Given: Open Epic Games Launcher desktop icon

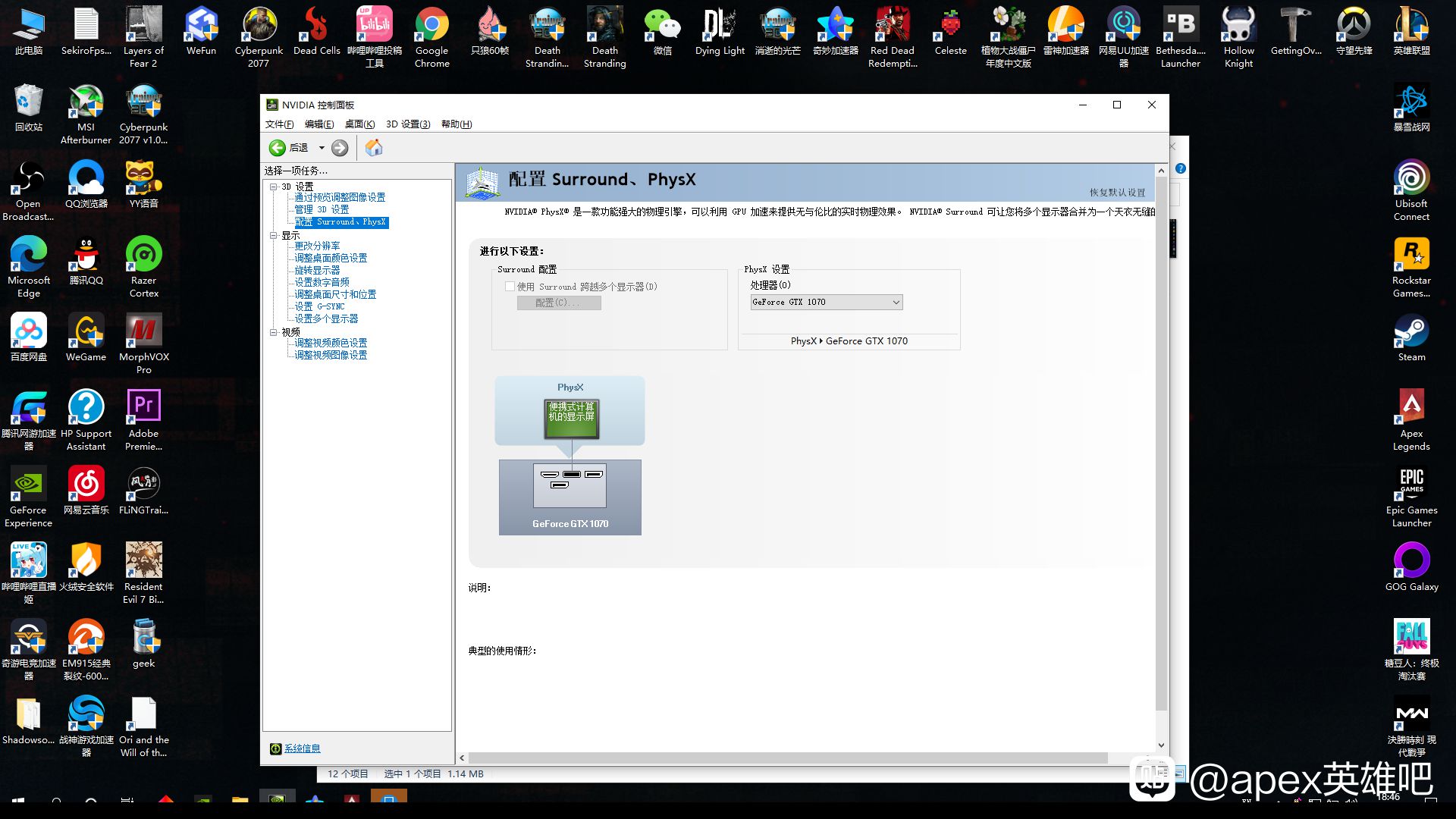Looking at the screenshot, I should 1411,497.
